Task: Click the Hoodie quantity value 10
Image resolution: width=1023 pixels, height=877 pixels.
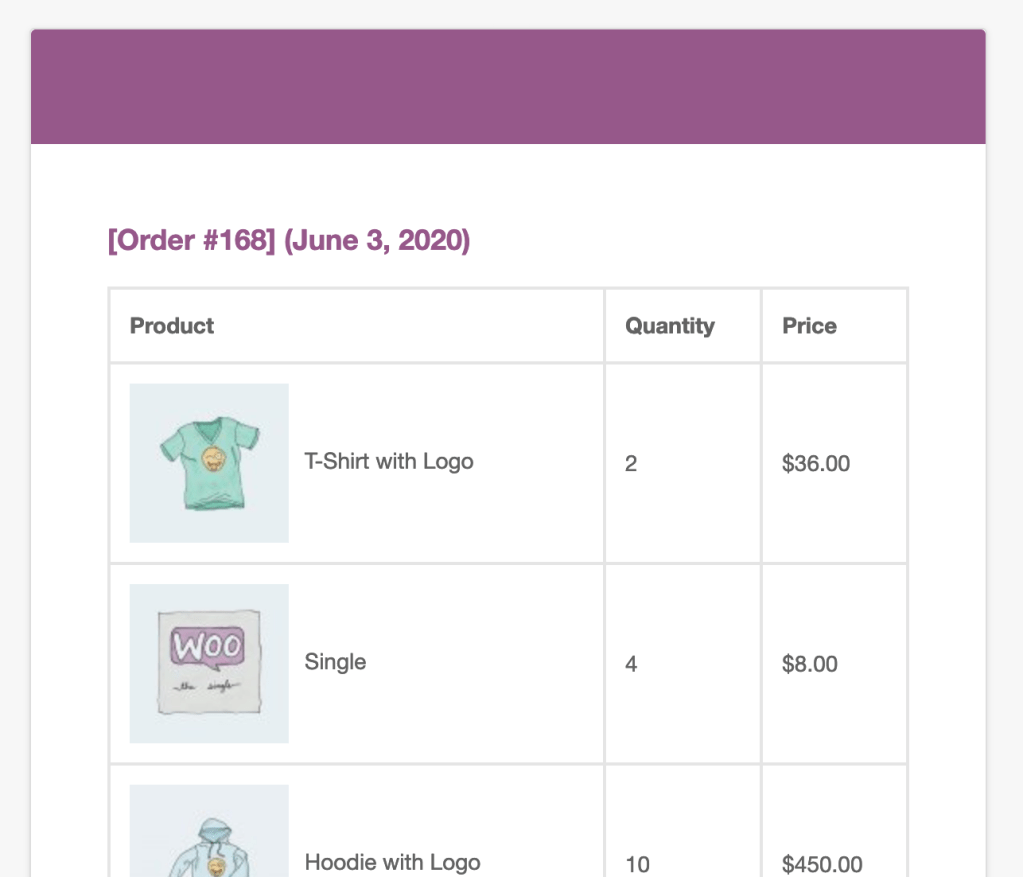Action: click(x=637, y=864)
